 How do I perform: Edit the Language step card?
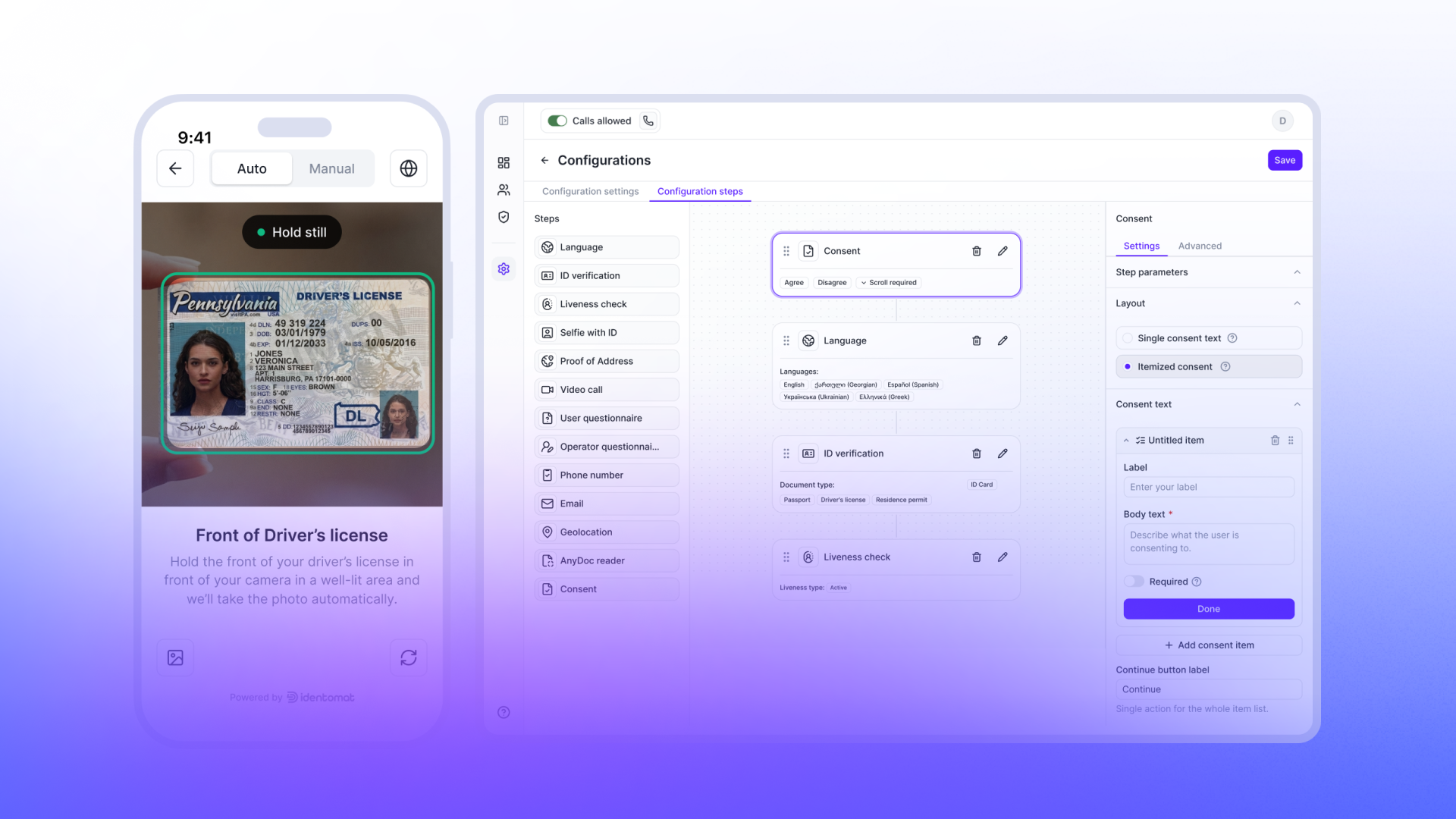point(1003,340)
